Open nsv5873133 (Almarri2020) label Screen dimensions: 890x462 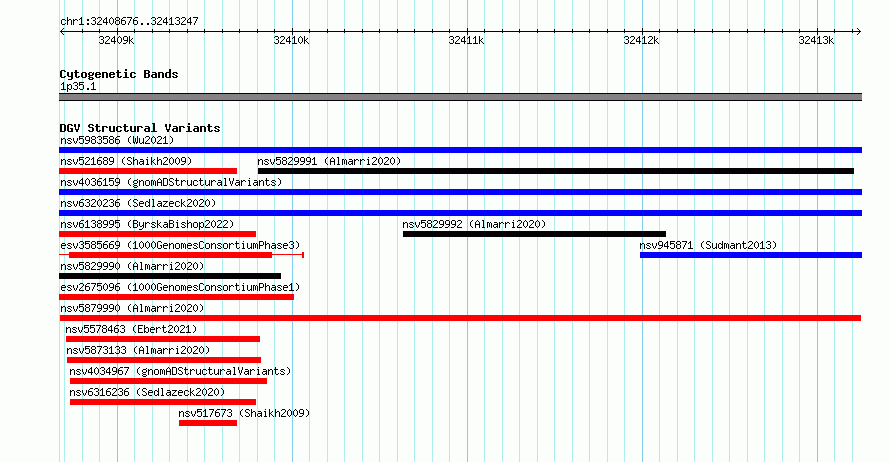tap(138, 350)
